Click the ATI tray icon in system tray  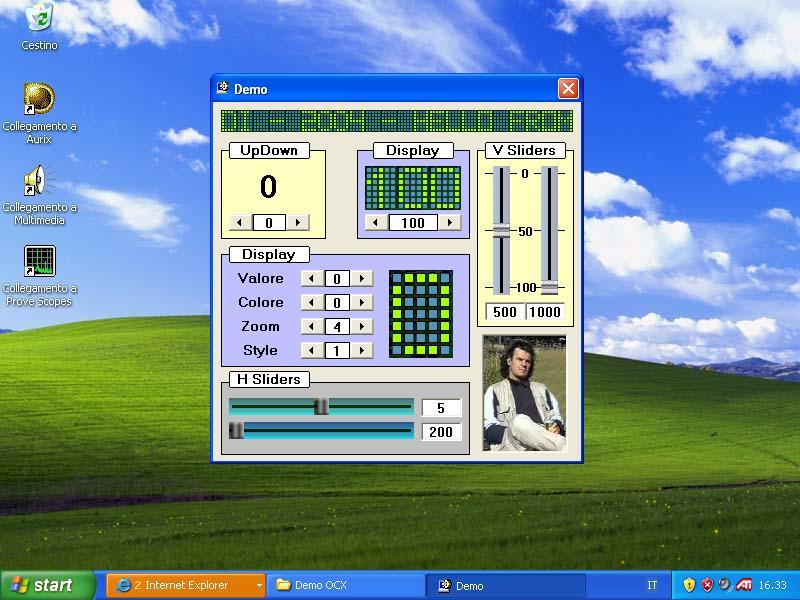tap(744, 585)
